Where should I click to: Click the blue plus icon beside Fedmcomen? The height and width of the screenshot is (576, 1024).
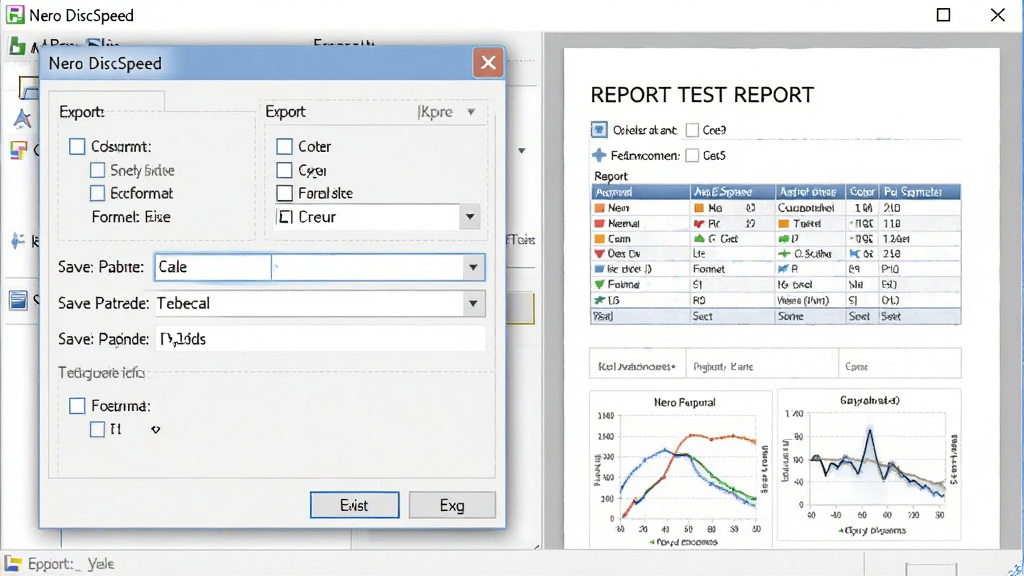coord(599,155)
